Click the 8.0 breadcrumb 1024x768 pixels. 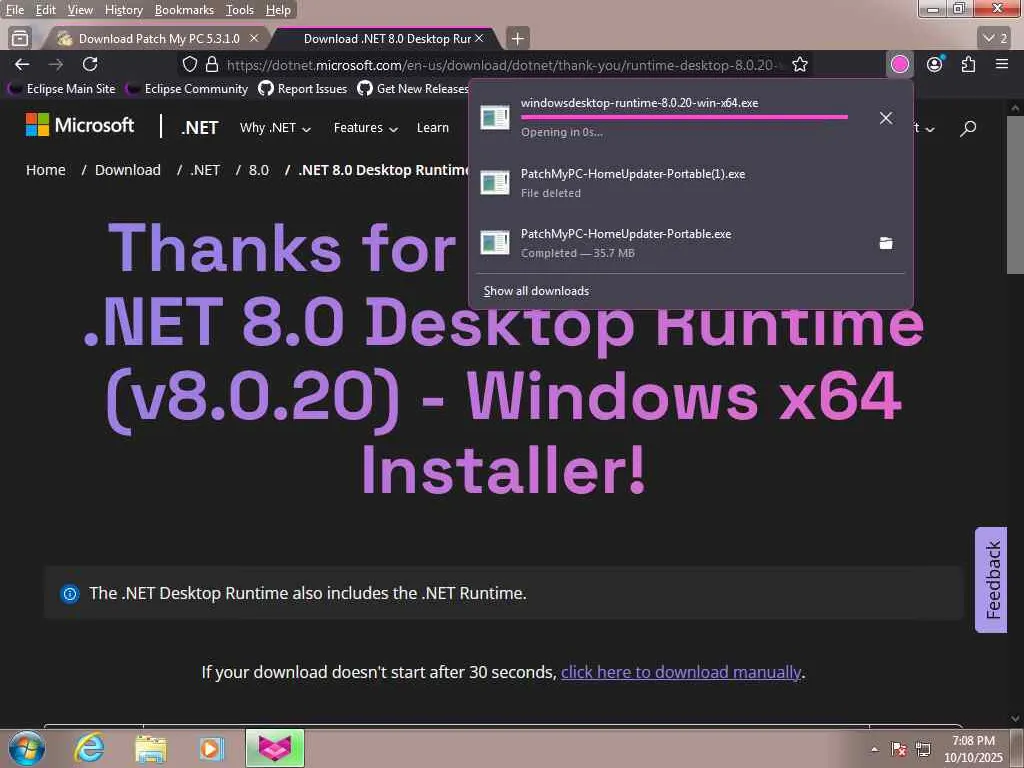(259, 170)
